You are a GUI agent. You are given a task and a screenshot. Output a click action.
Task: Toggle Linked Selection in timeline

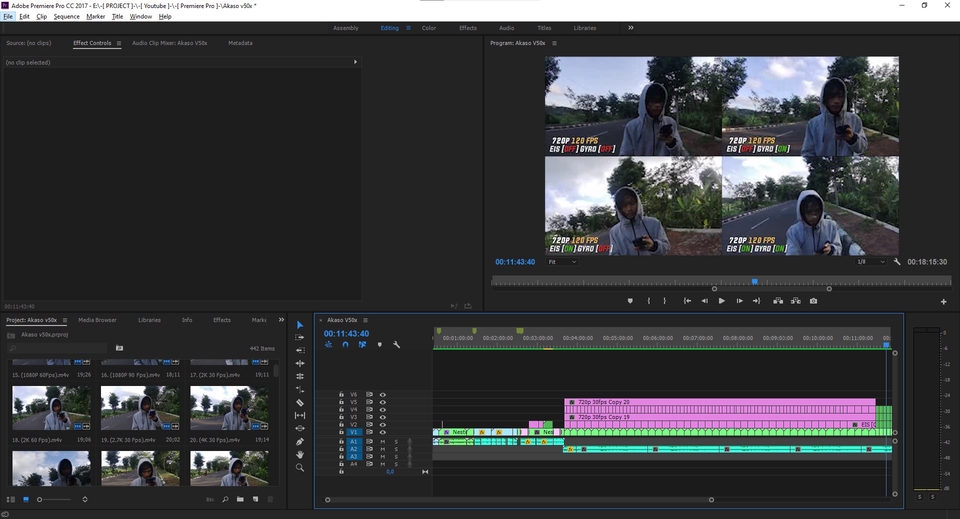click(x=362, y=345)
